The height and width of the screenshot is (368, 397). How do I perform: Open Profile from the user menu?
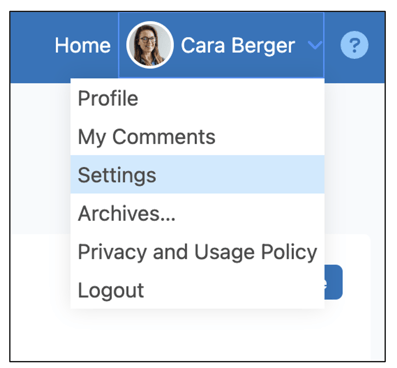[197, 98]
